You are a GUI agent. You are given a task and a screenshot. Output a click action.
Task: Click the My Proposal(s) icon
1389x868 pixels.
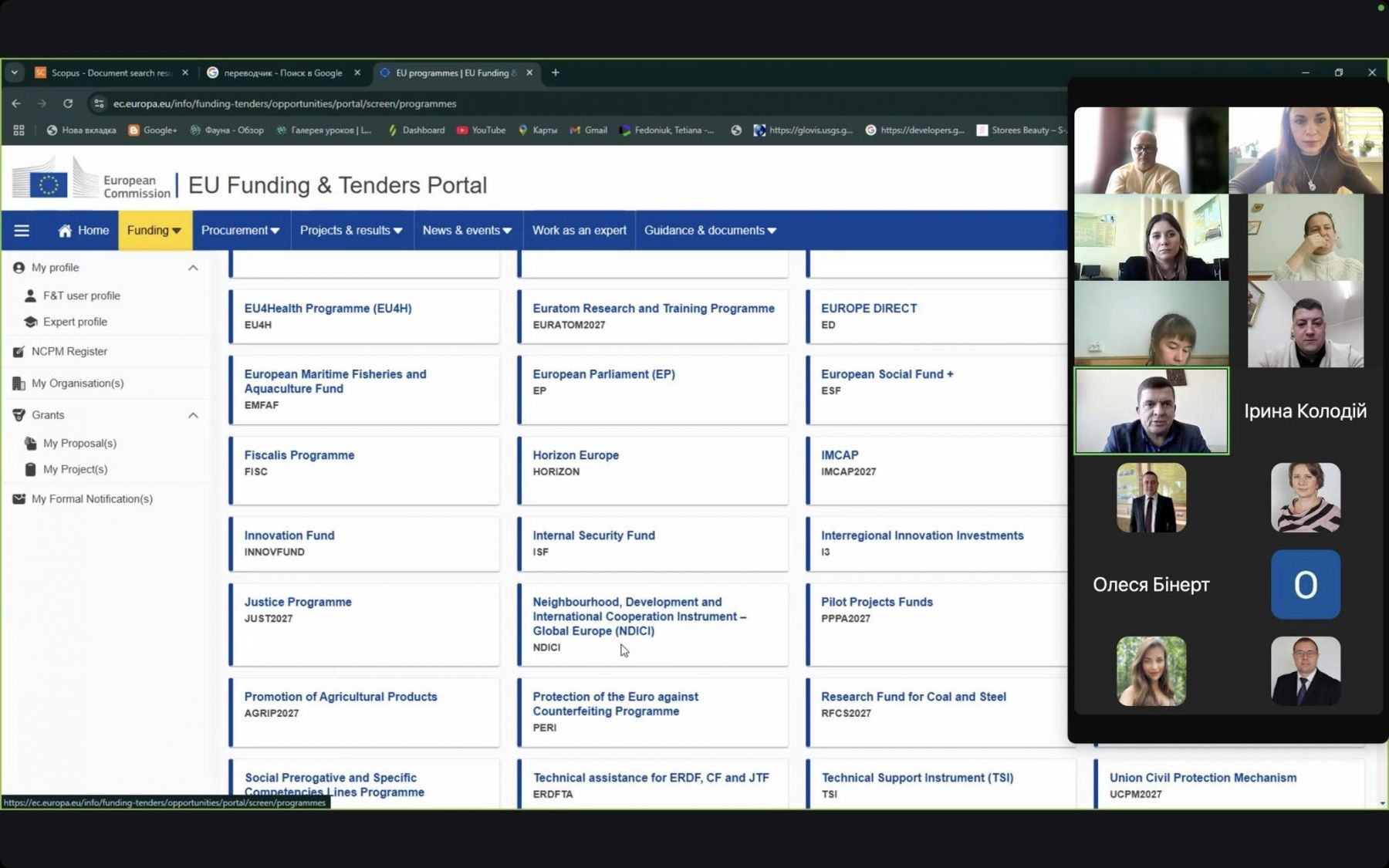[x=31, y=444]
